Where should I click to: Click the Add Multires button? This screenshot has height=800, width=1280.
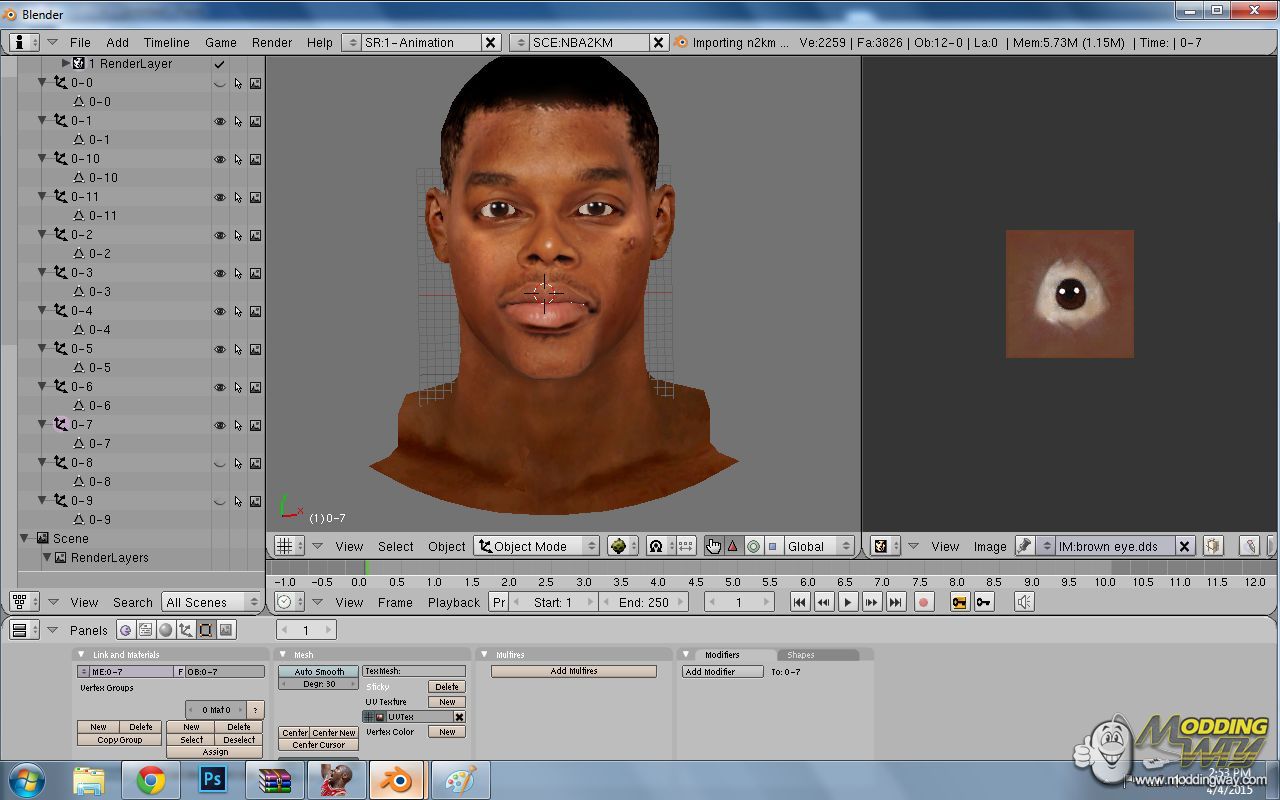(573, 672)
